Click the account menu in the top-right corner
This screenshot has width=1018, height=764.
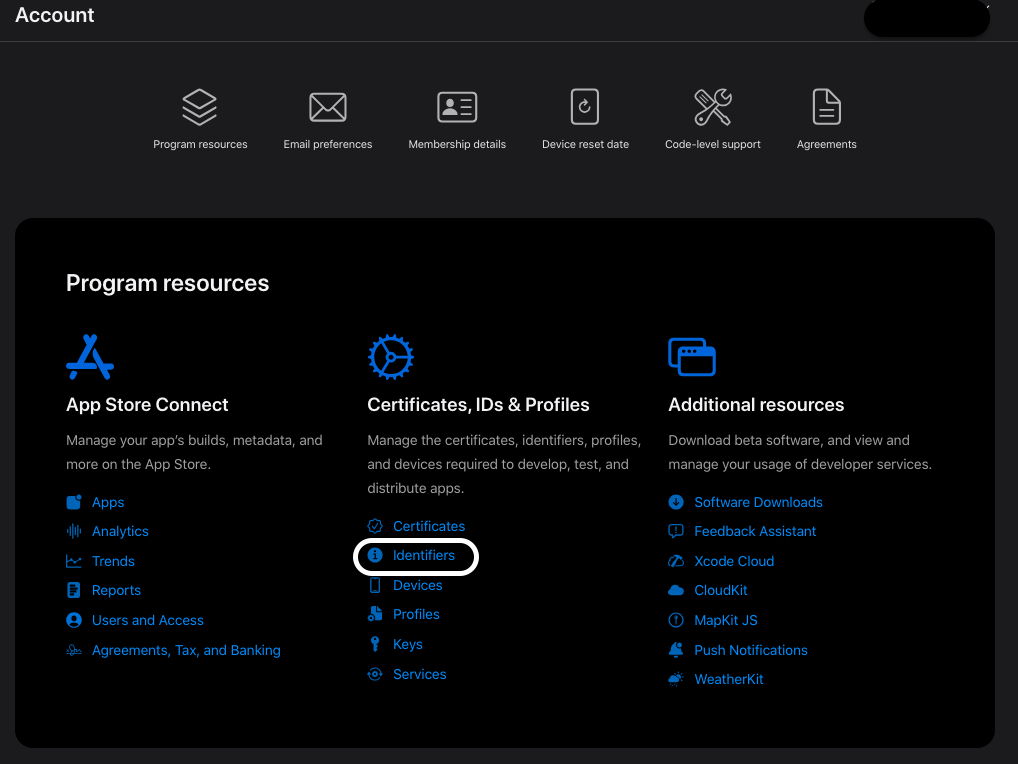coord(925,18)
